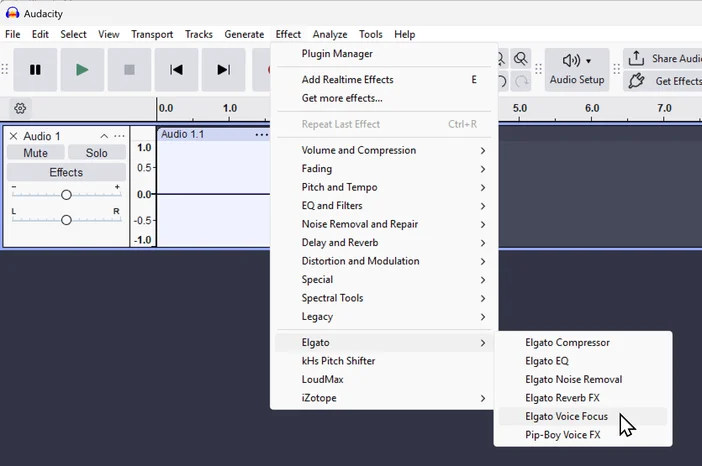Screen dimensions: 702x466
Task: Expand EQ and Filters submenu
Action: click(x=384, y=205)
